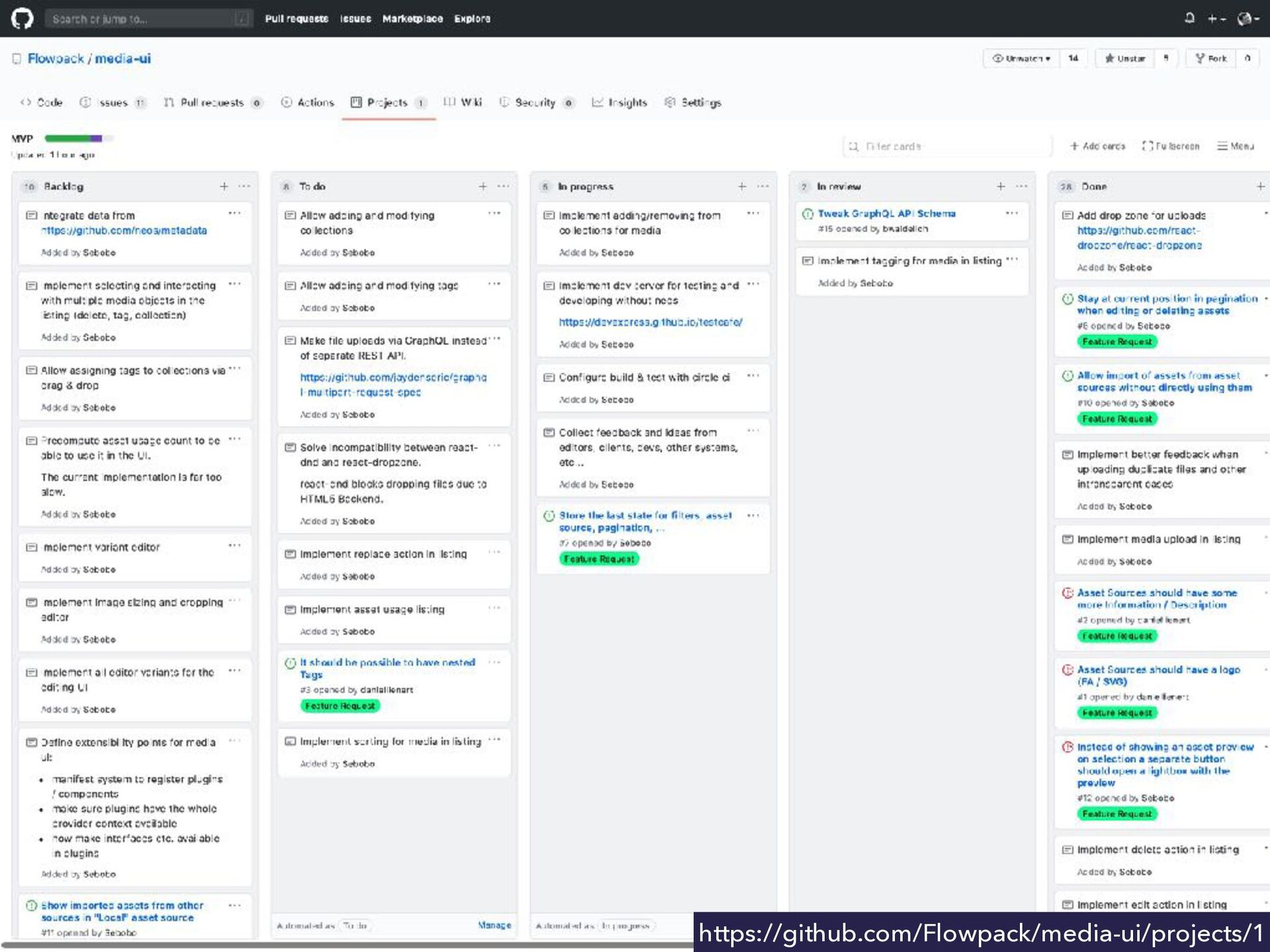Open Tweak GraphQL API Schema issue
The height and width of the screenshot is (952, 1270).
pyautogui.click(x=886, y=214)
